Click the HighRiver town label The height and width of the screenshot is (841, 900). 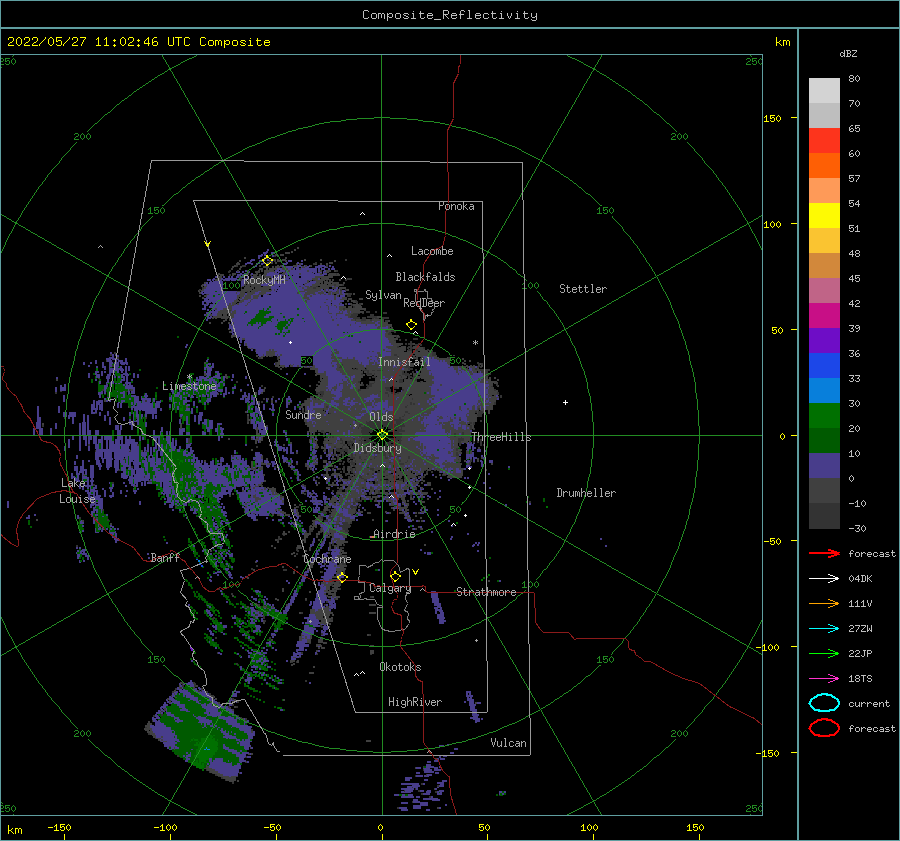[x=415, y=702]
